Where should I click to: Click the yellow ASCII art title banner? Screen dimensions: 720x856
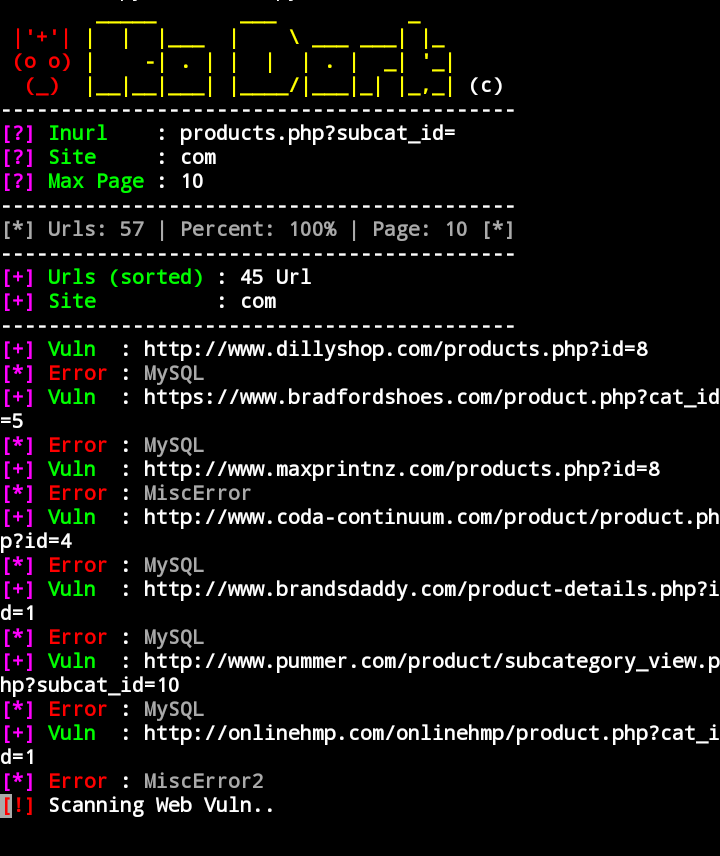tap(270, 60)
